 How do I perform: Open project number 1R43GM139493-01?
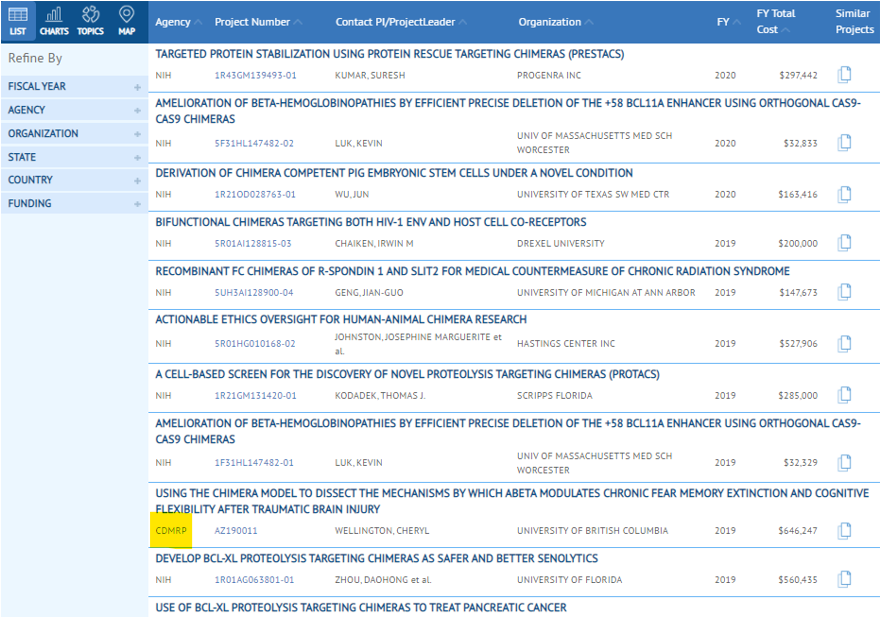pyautogui.click(x=255, y=75)
